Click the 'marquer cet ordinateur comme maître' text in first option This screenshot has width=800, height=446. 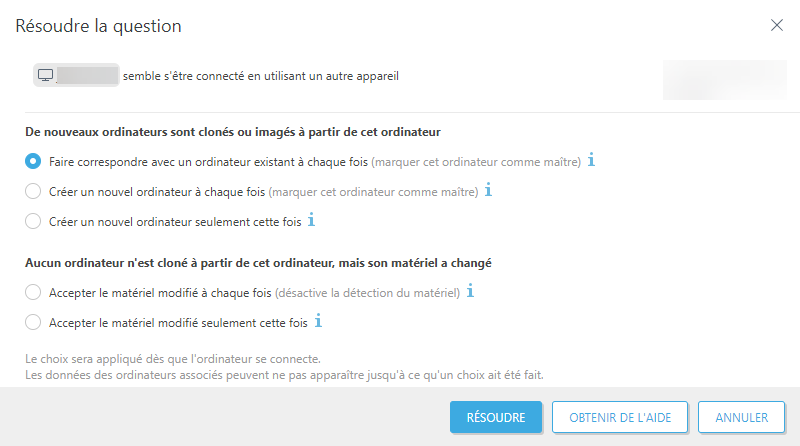coord(476,161)
